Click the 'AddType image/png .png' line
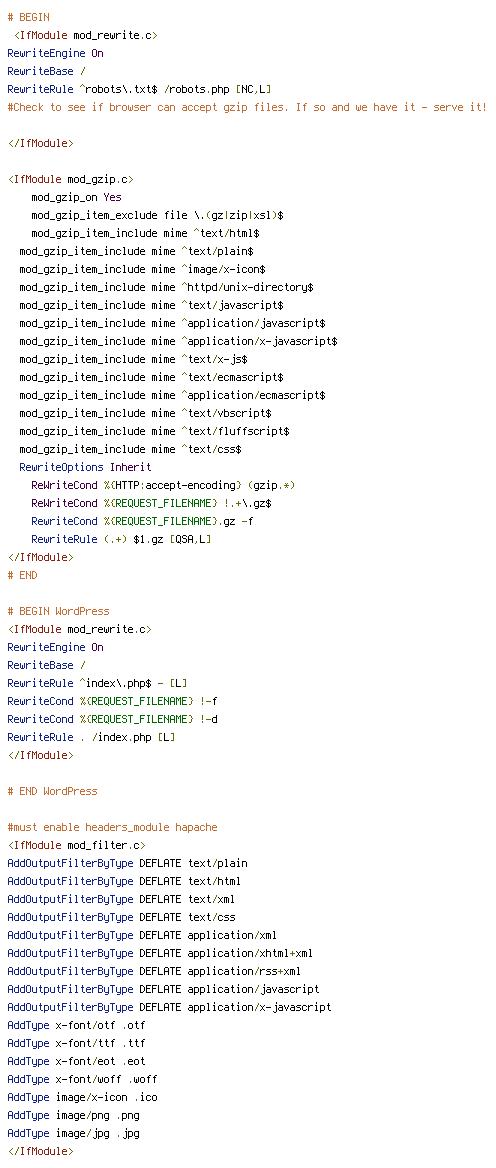Screen dimensions: 496x1168 pyautogui.click(x=74, y=1115)
